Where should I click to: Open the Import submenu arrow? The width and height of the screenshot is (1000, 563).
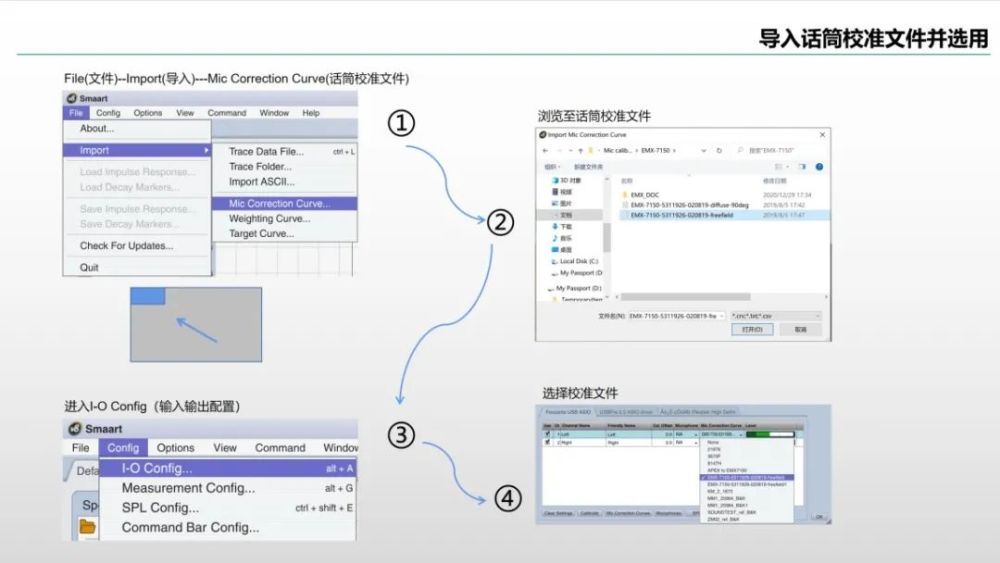tap(206, 150)
